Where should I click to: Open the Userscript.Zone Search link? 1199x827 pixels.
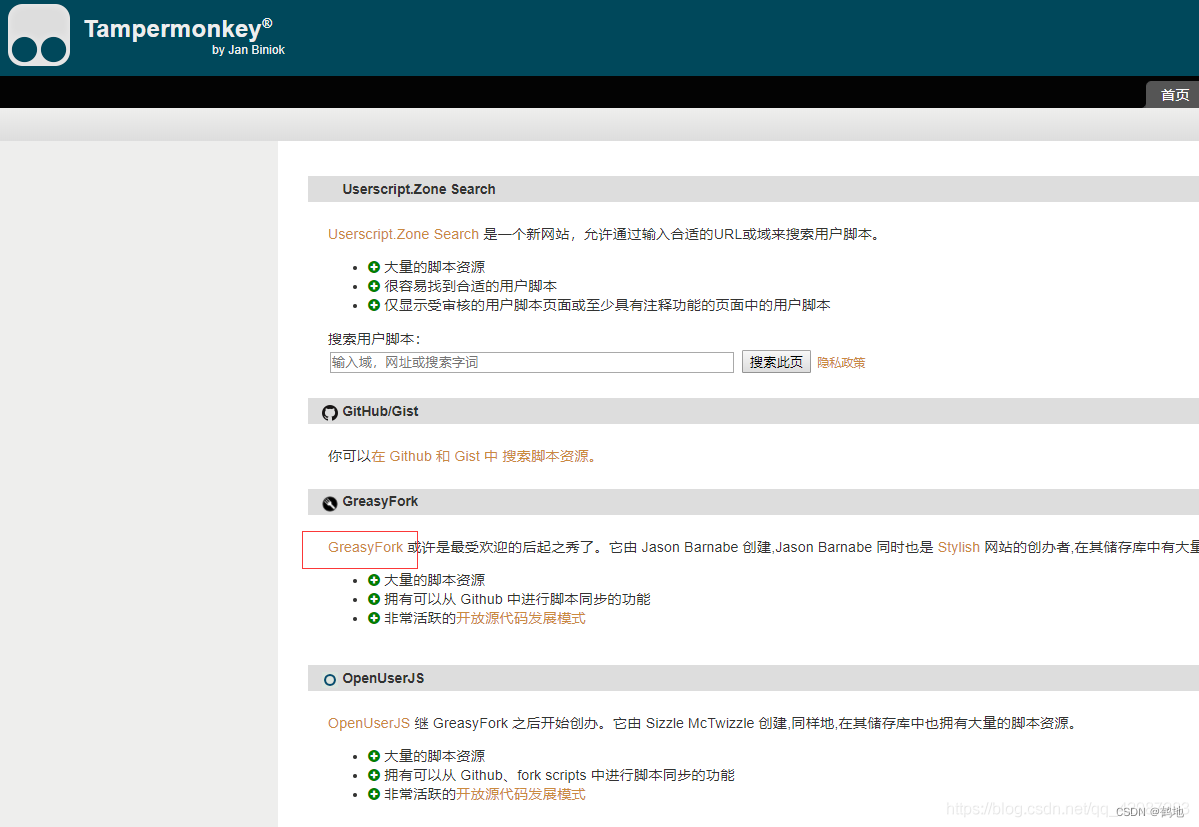[403, 234]
